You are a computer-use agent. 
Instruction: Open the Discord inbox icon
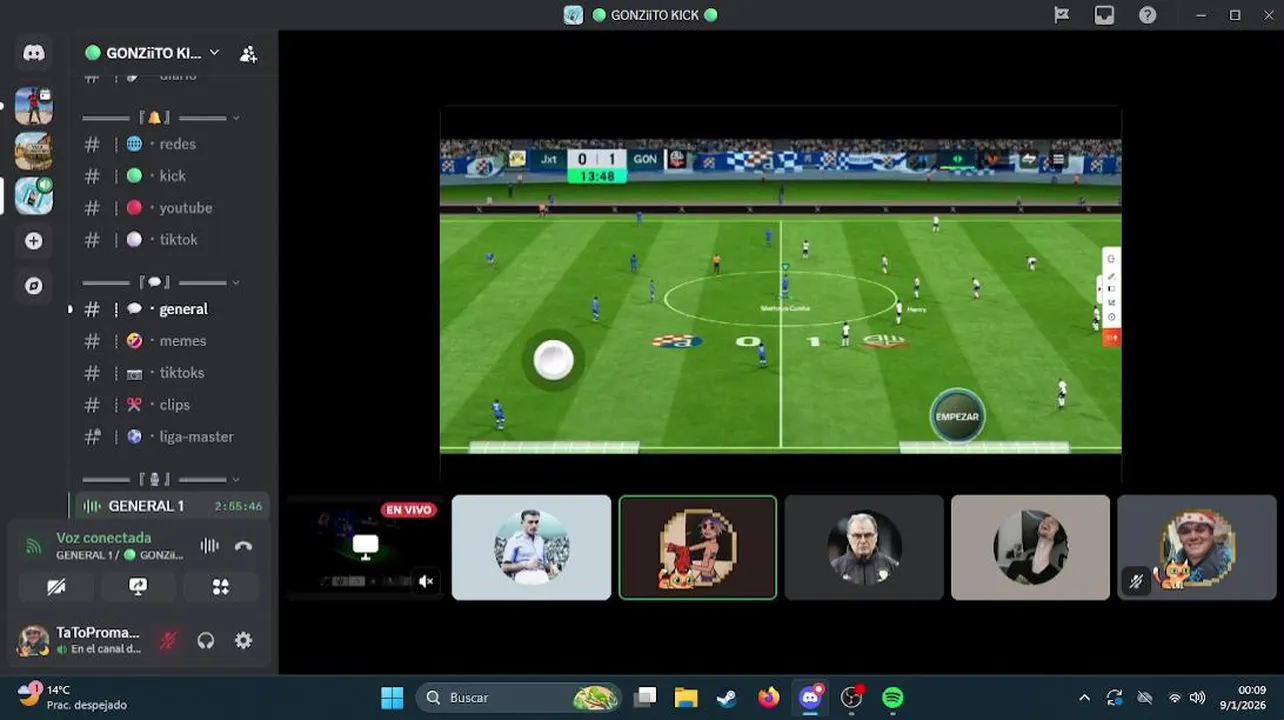point(1104,15)
